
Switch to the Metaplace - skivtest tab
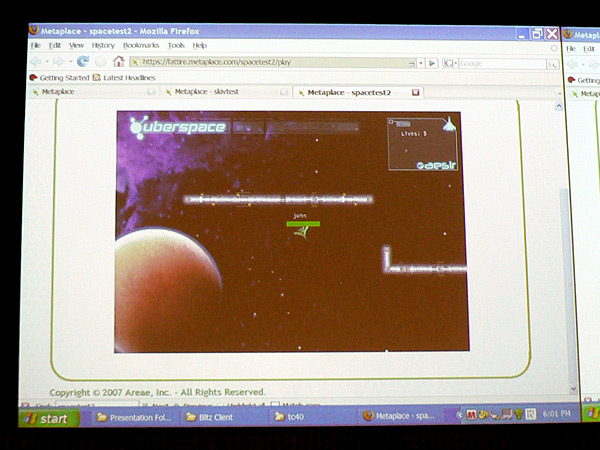tap(226, 92)
